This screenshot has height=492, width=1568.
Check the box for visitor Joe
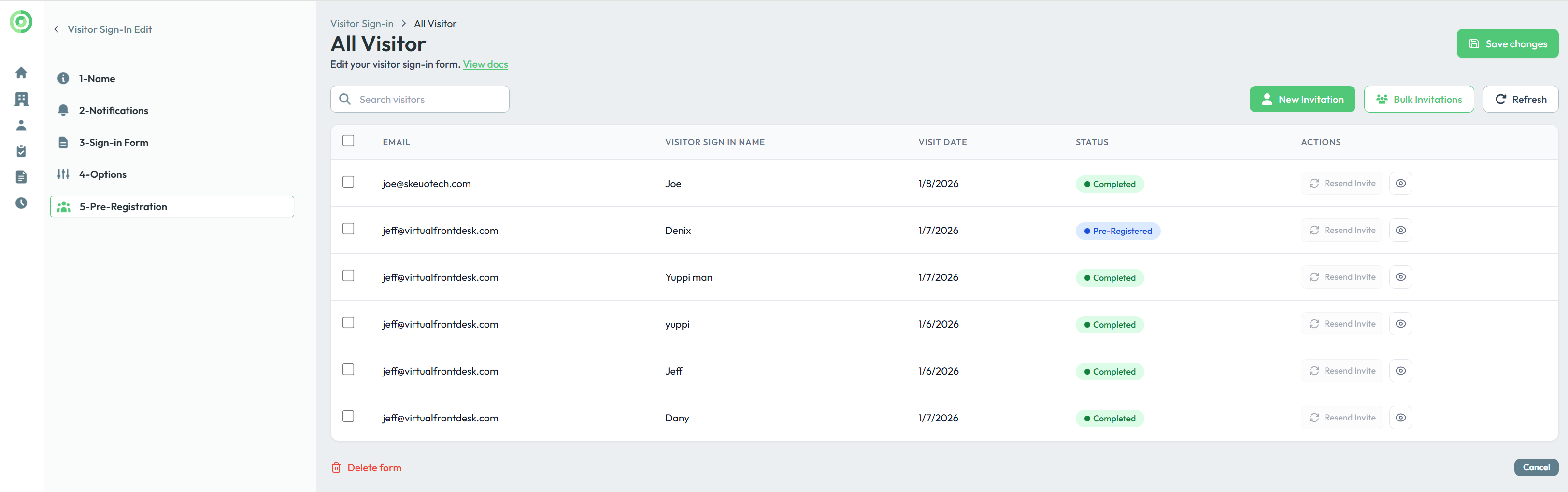click(348, 182)
